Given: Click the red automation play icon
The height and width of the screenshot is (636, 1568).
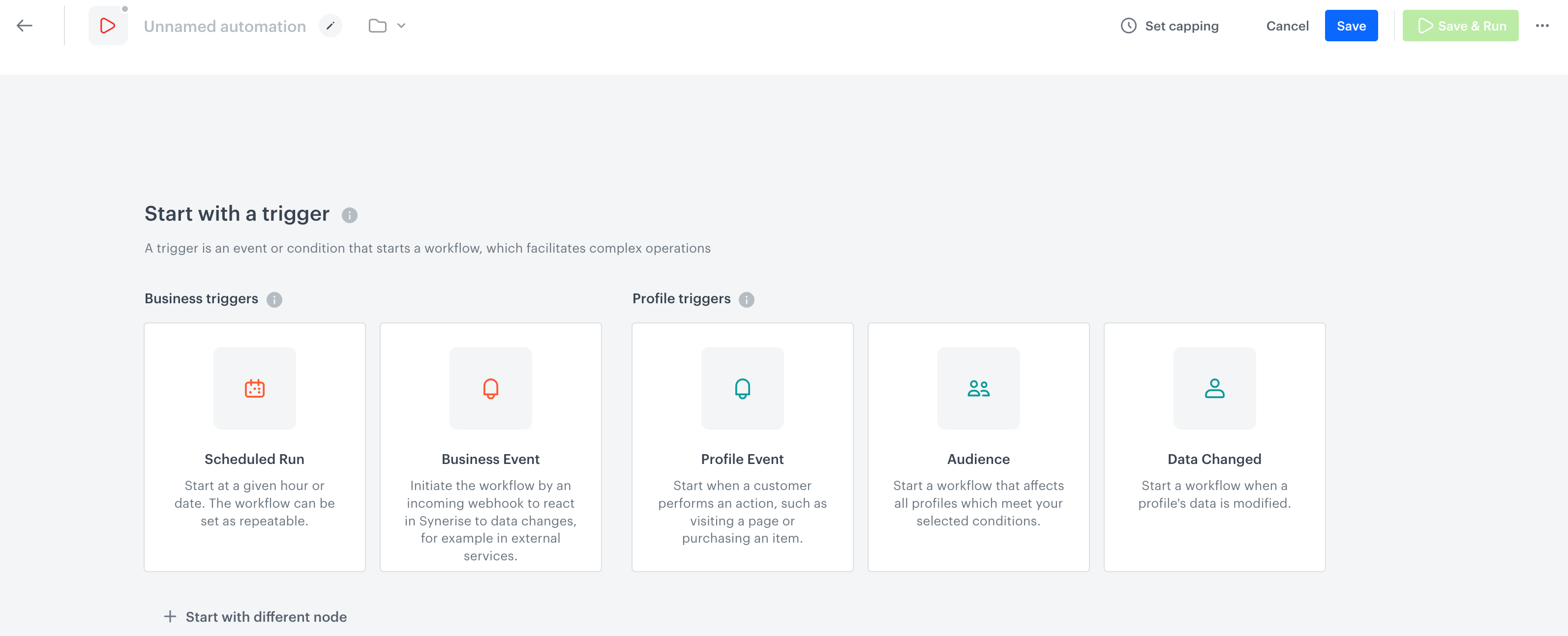Looking at the screenshot, I should (108, 26).
